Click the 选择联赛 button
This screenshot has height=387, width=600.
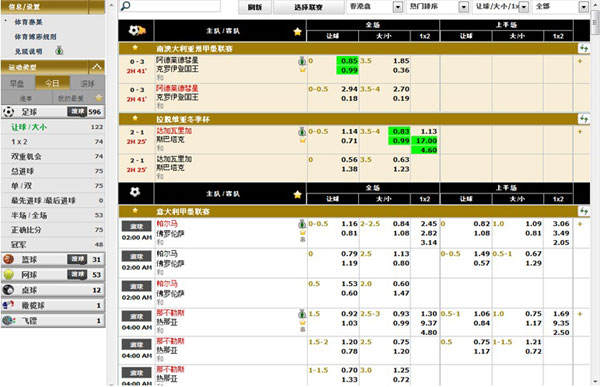308,7
